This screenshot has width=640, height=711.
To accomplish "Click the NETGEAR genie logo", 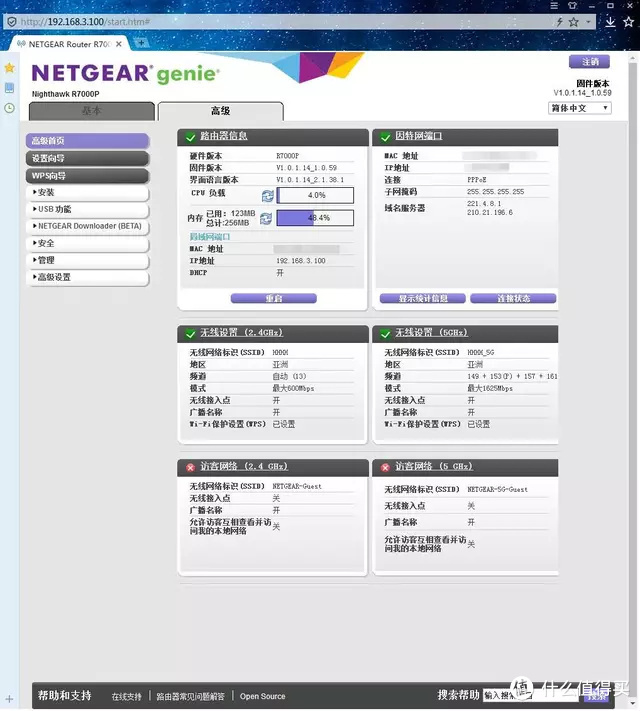I will click(126, 74).
